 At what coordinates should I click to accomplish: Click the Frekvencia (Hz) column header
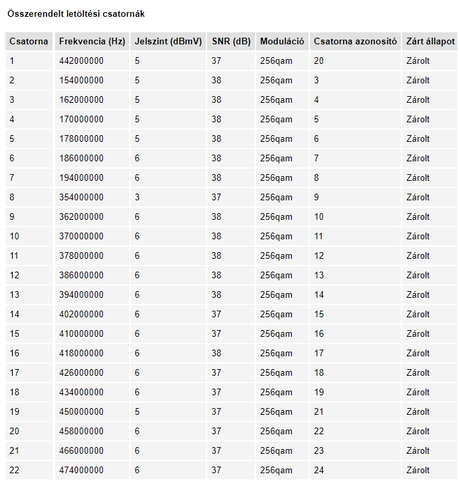(92, 41)
